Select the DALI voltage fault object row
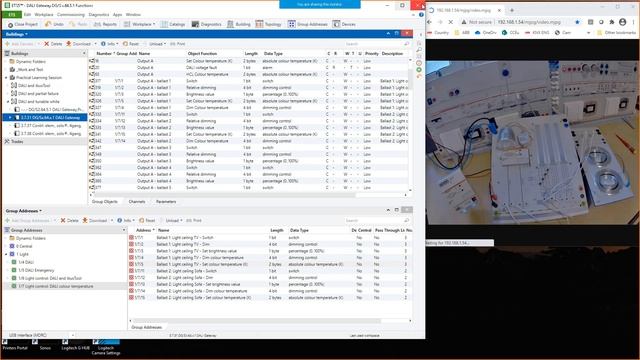This screenshot has width=640, height=360. (248, 68)
